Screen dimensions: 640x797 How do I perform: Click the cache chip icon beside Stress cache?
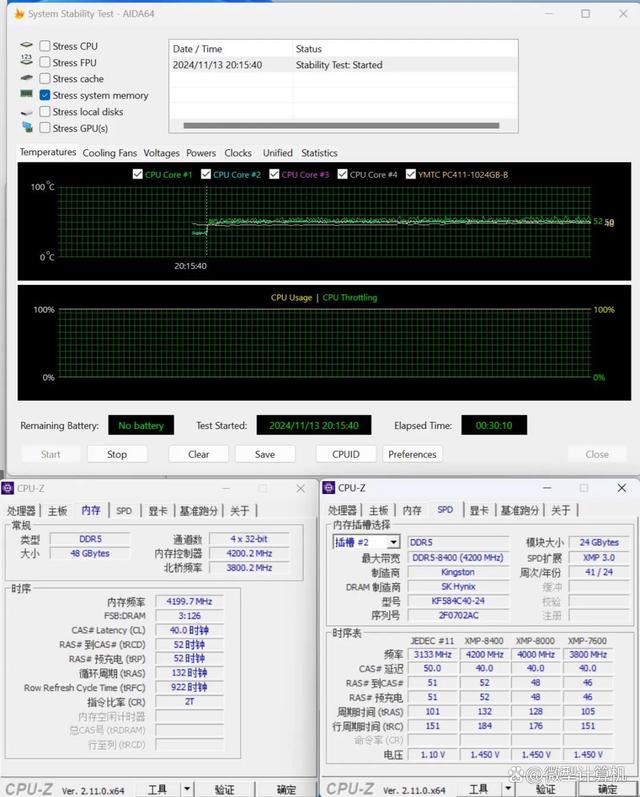[x=27, y=79]
